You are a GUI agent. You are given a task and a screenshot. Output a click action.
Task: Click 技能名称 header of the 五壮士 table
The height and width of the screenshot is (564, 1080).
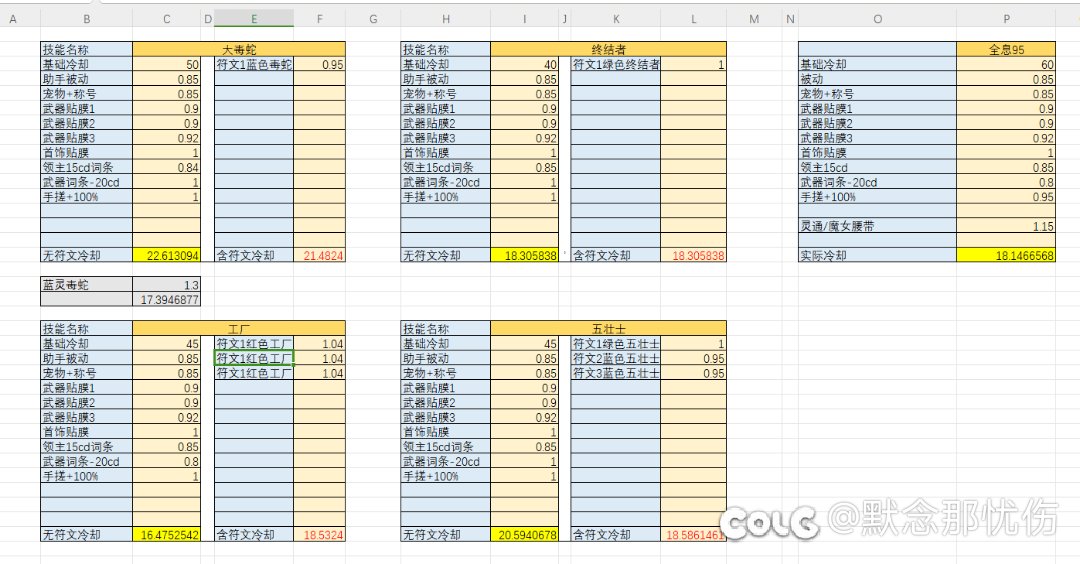[446, 329]
